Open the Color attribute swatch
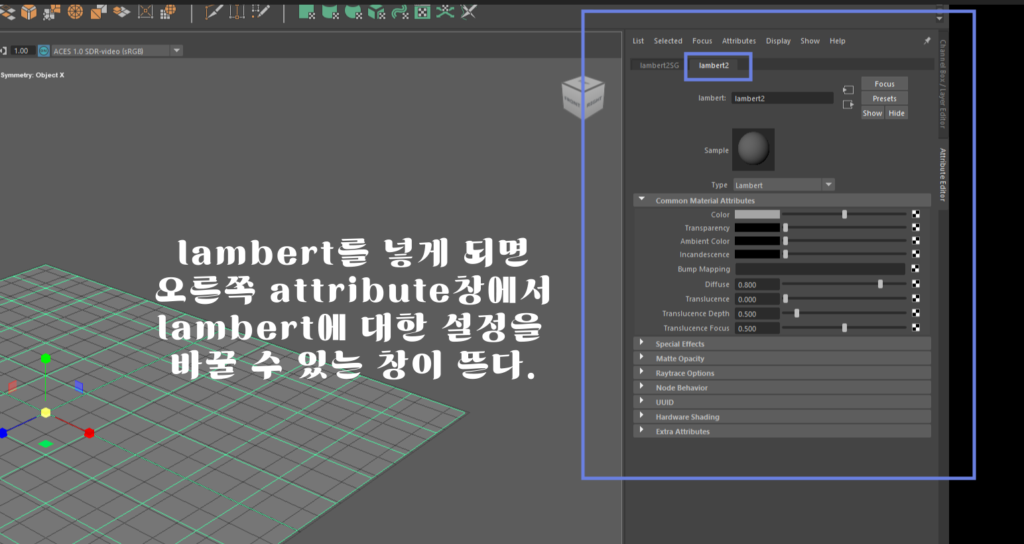 click(757, 214)
